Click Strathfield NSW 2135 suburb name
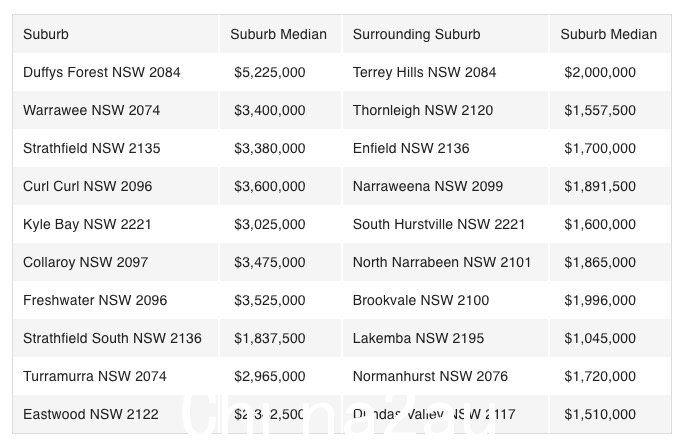The image size is (678, 443). [x=92, y=148]
